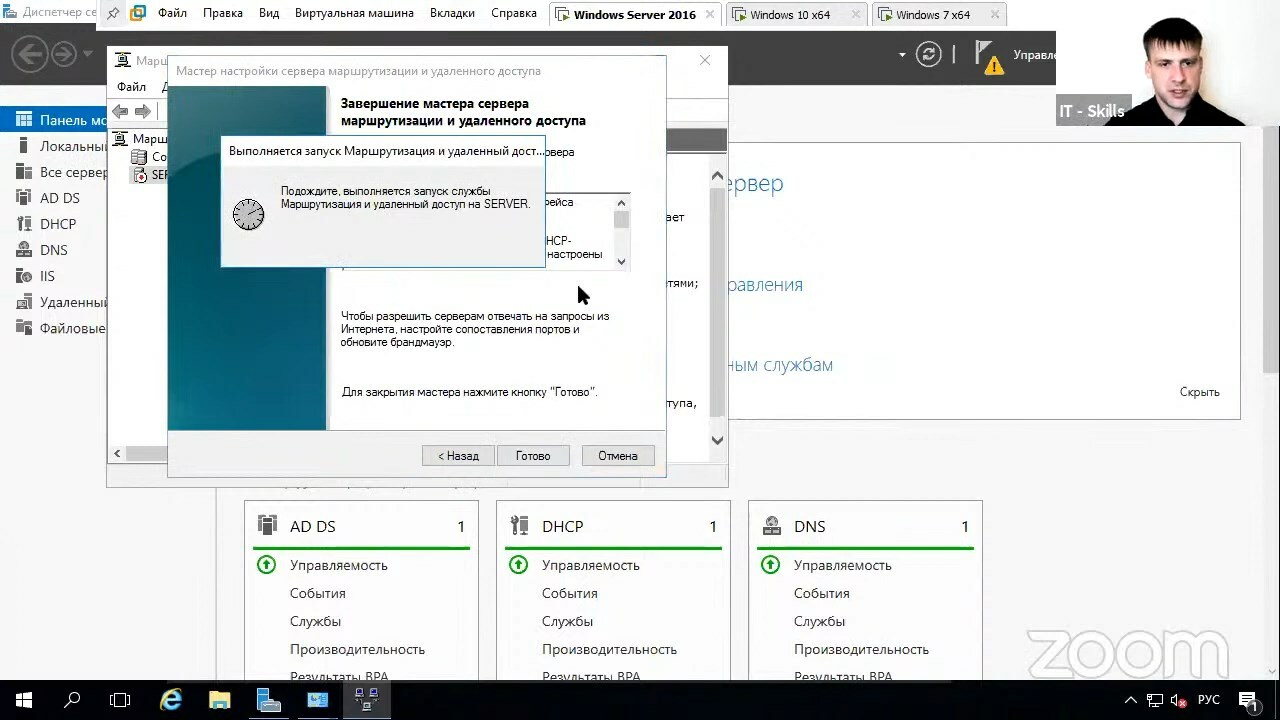Open taskbar search magnifier

[x=72, y=700]
